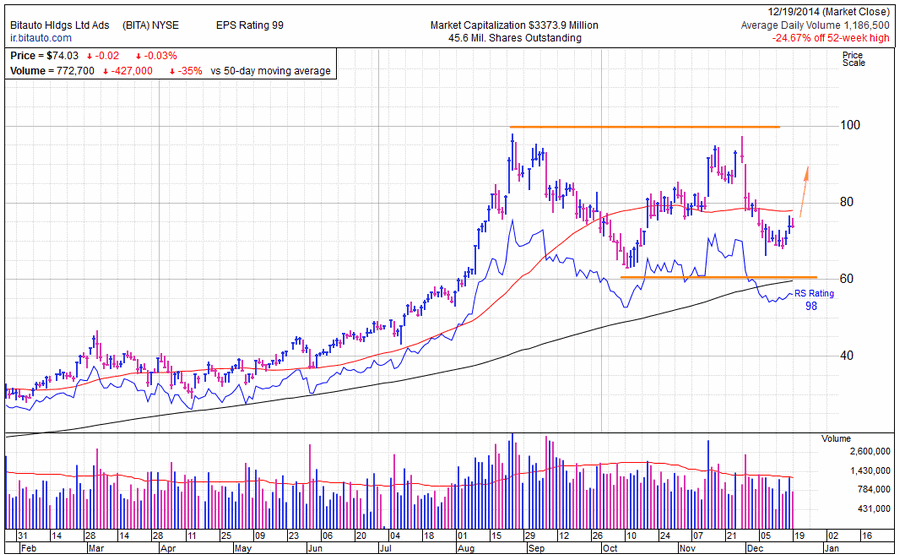This screenshot has width=900, height=555.
Task: Click red down arrow beside -0.02 price change
Action: 91,57
